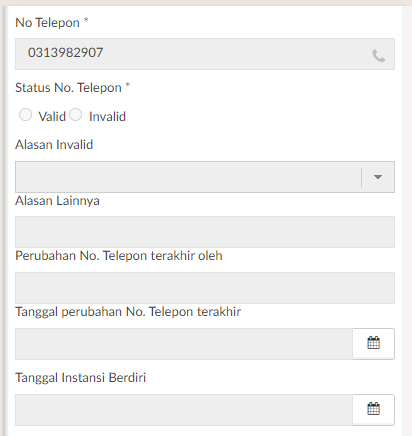
Task: Click the Invalid label text
Action: click(107, 117)
